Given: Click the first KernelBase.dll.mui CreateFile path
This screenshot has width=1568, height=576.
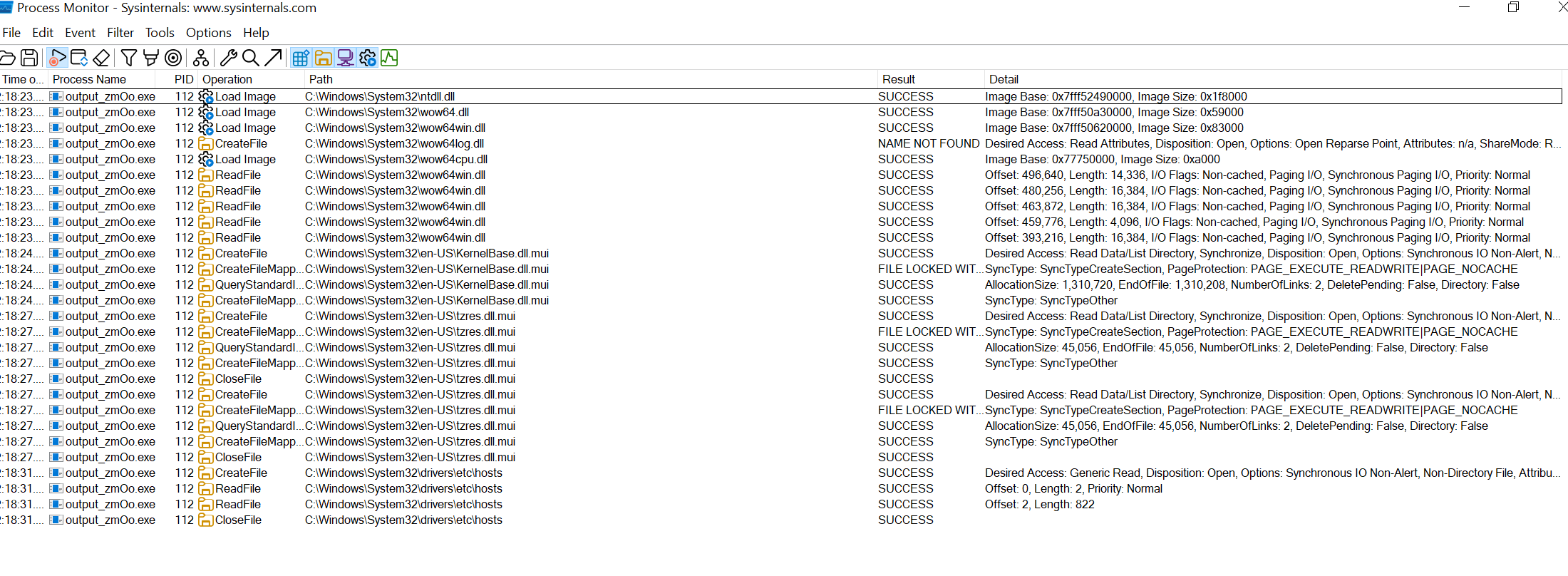Looking at the screenshot, I should click(427, 253).
